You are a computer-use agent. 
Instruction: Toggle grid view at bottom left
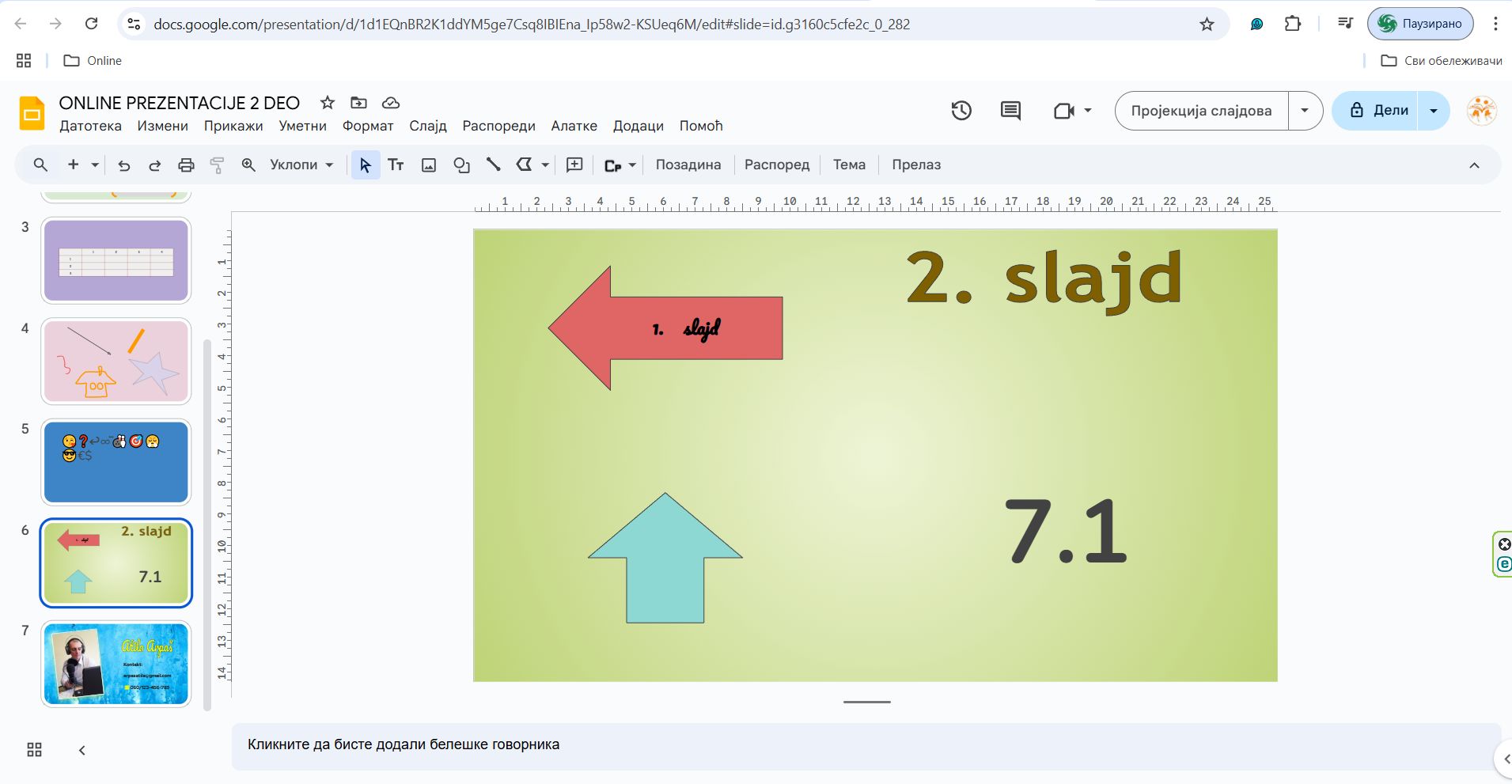pos(34,750)
